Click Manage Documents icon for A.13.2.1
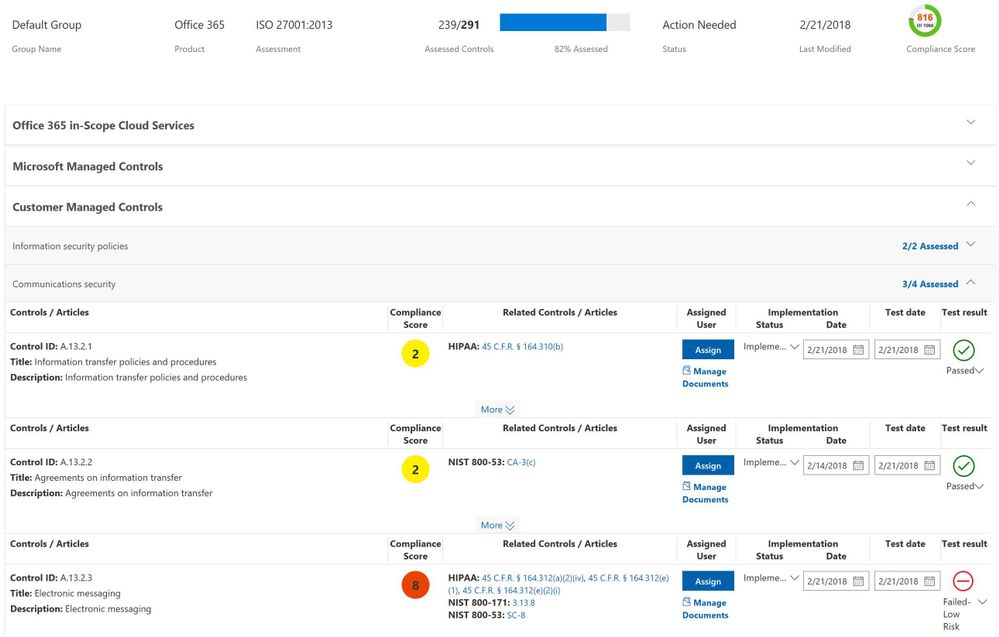999x637 pixels. 686,370
